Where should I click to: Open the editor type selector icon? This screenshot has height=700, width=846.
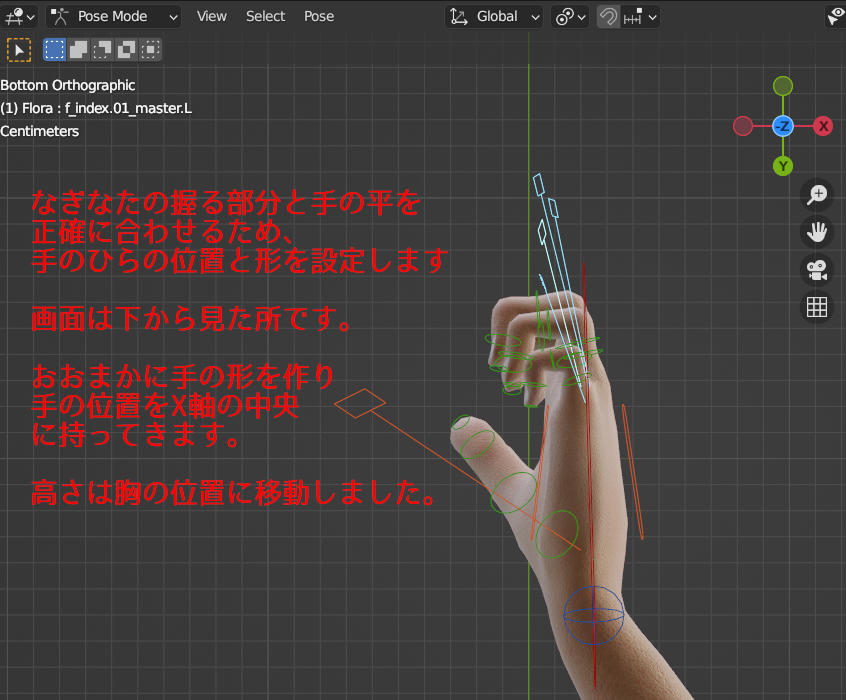[x=15, y=16]
